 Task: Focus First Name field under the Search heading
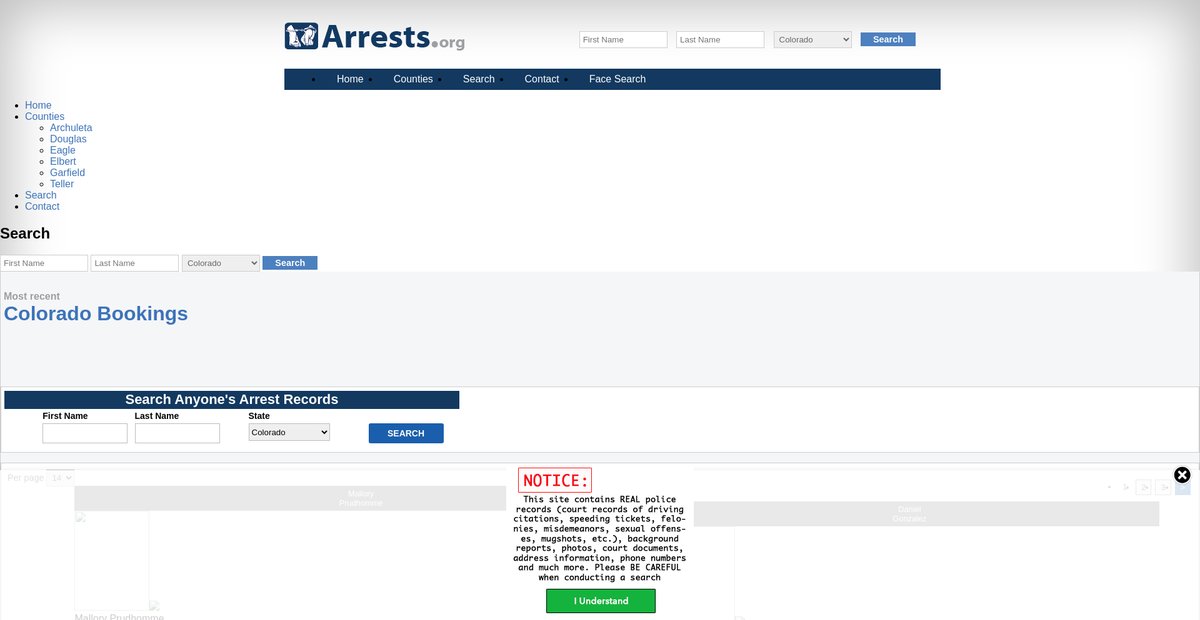tap(44, 263)
